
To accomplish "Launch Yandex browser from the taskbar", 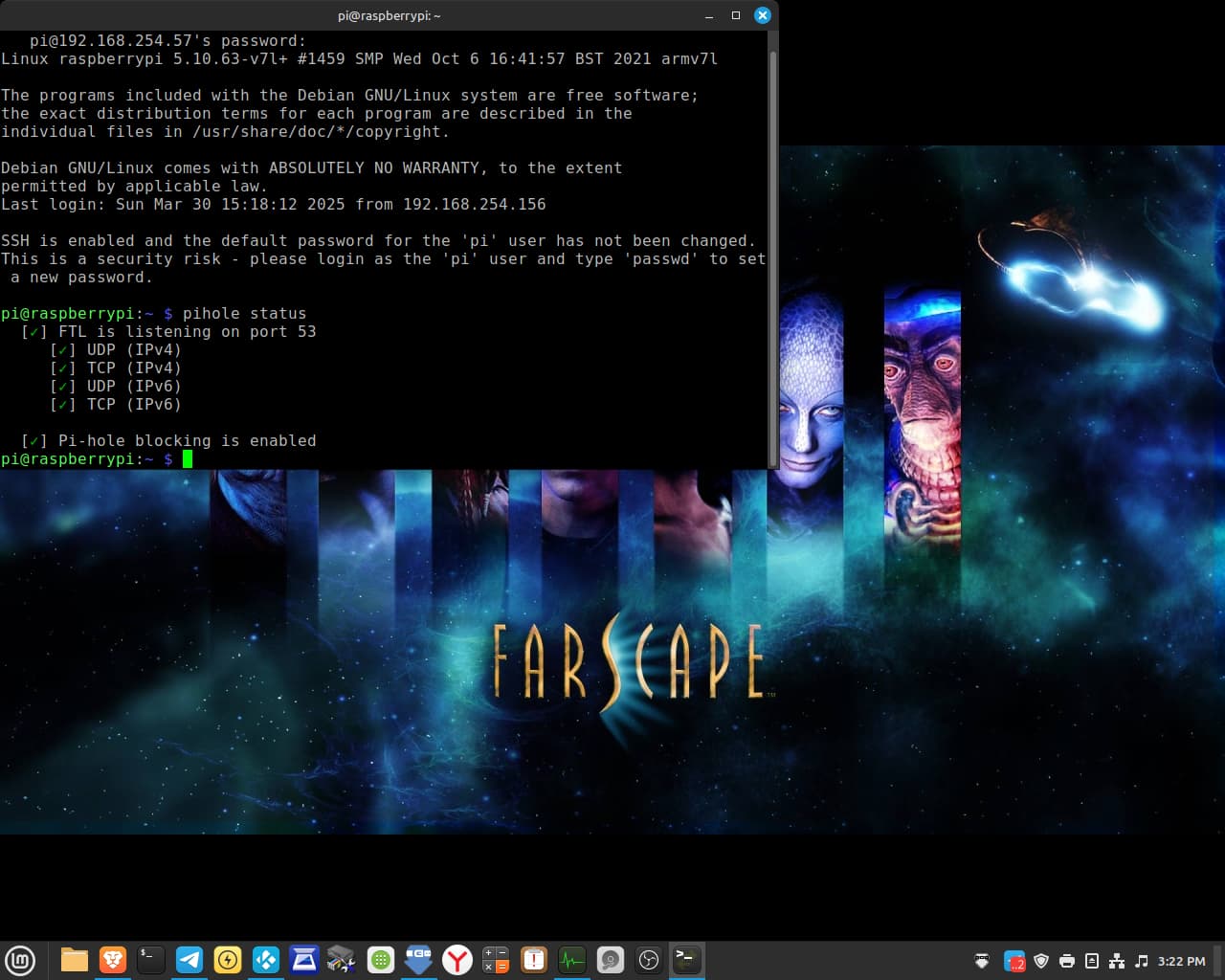I will tap(457, 960).
